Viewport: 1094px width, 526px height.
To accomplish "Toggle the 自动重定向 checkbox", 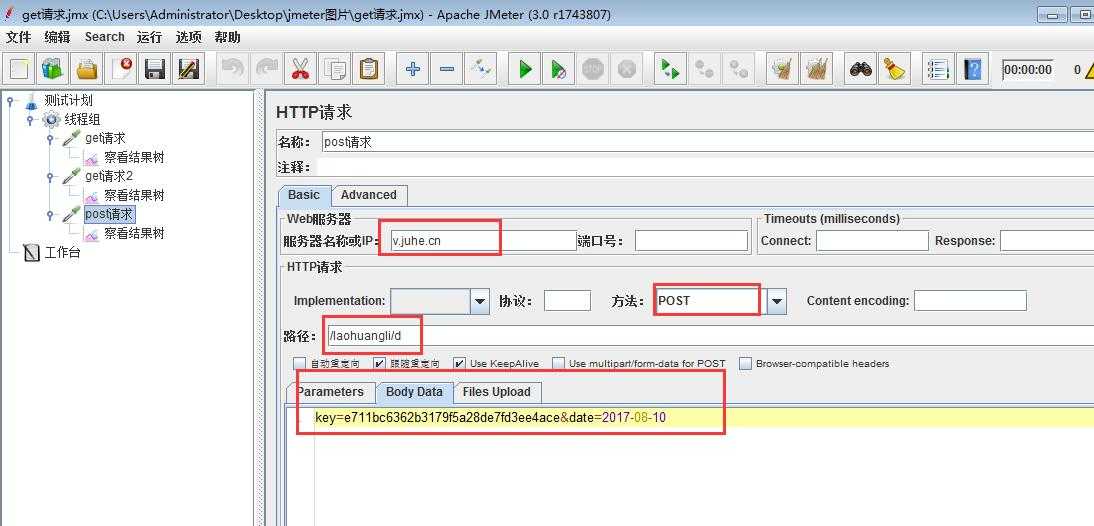I will click(x=300, y=363).
